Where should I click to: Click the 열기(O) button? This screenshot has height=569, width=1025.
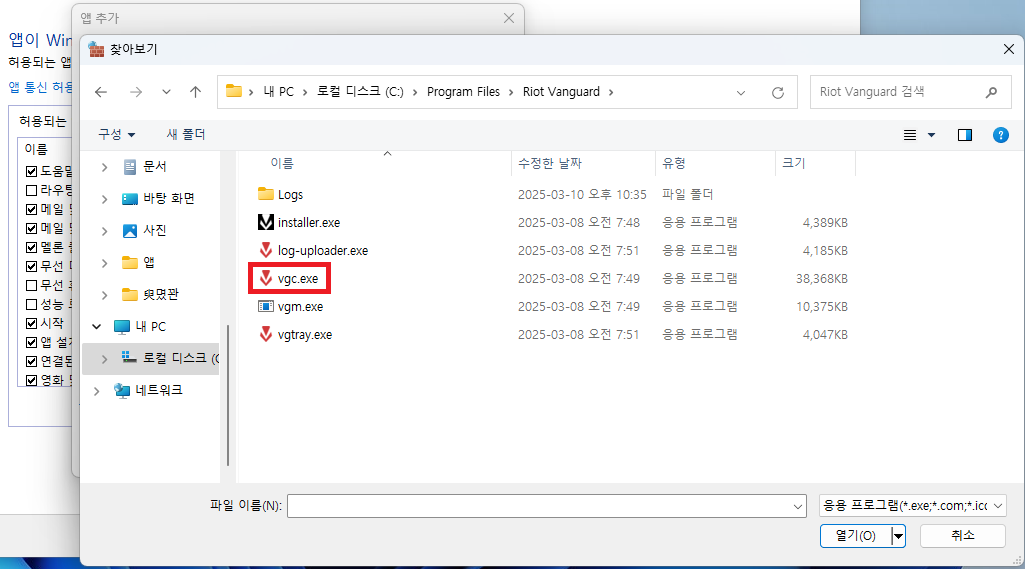[856, 536]
